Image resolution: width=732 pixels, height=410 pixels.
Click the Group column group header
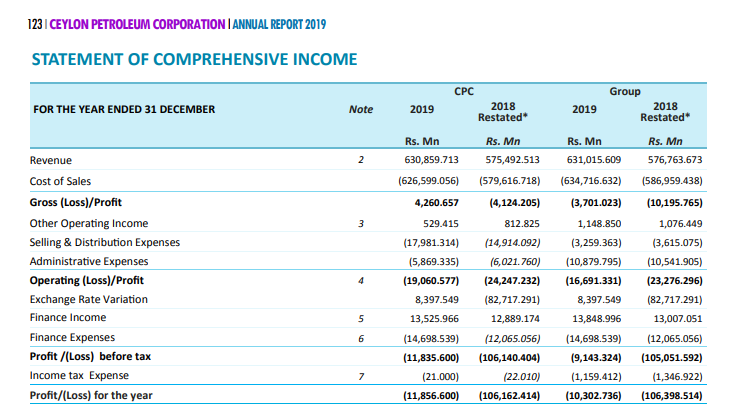coord(625,92)
